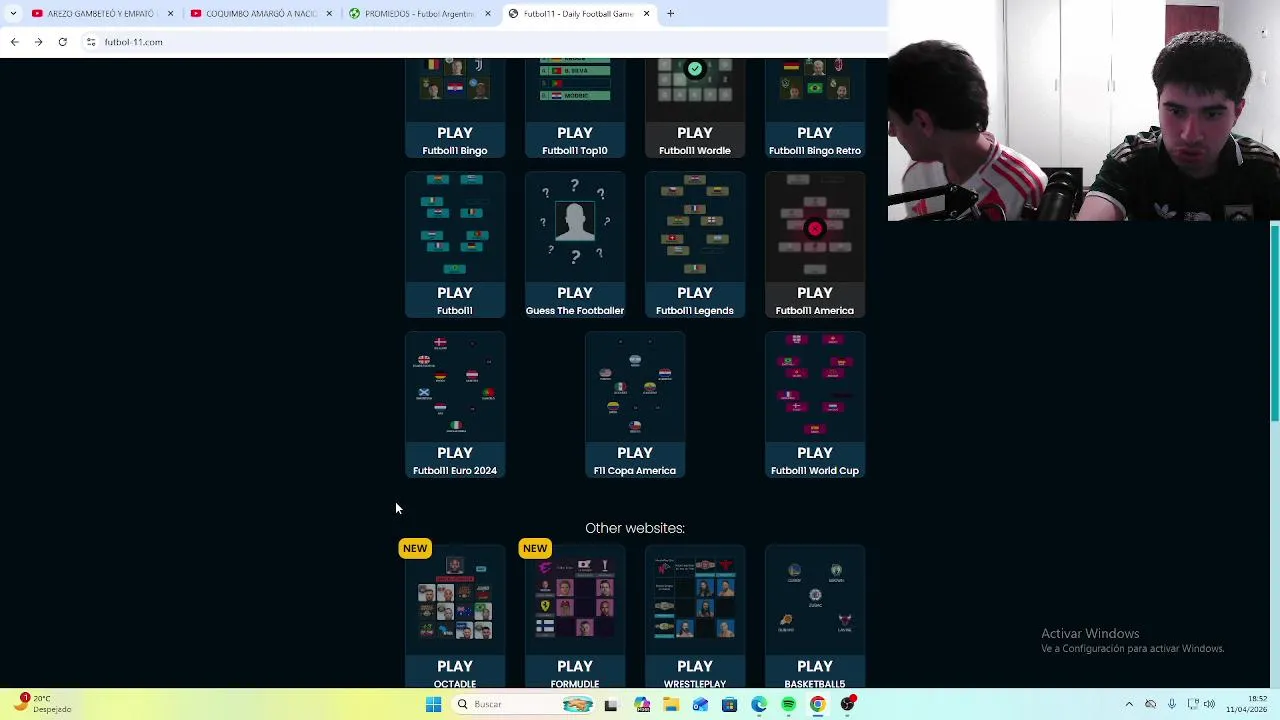Image resolution: width=1280 pixels, height=720 pixels.
Task: Open the Futbol11 World Cup thumbnail
Action: pos(814,385)
